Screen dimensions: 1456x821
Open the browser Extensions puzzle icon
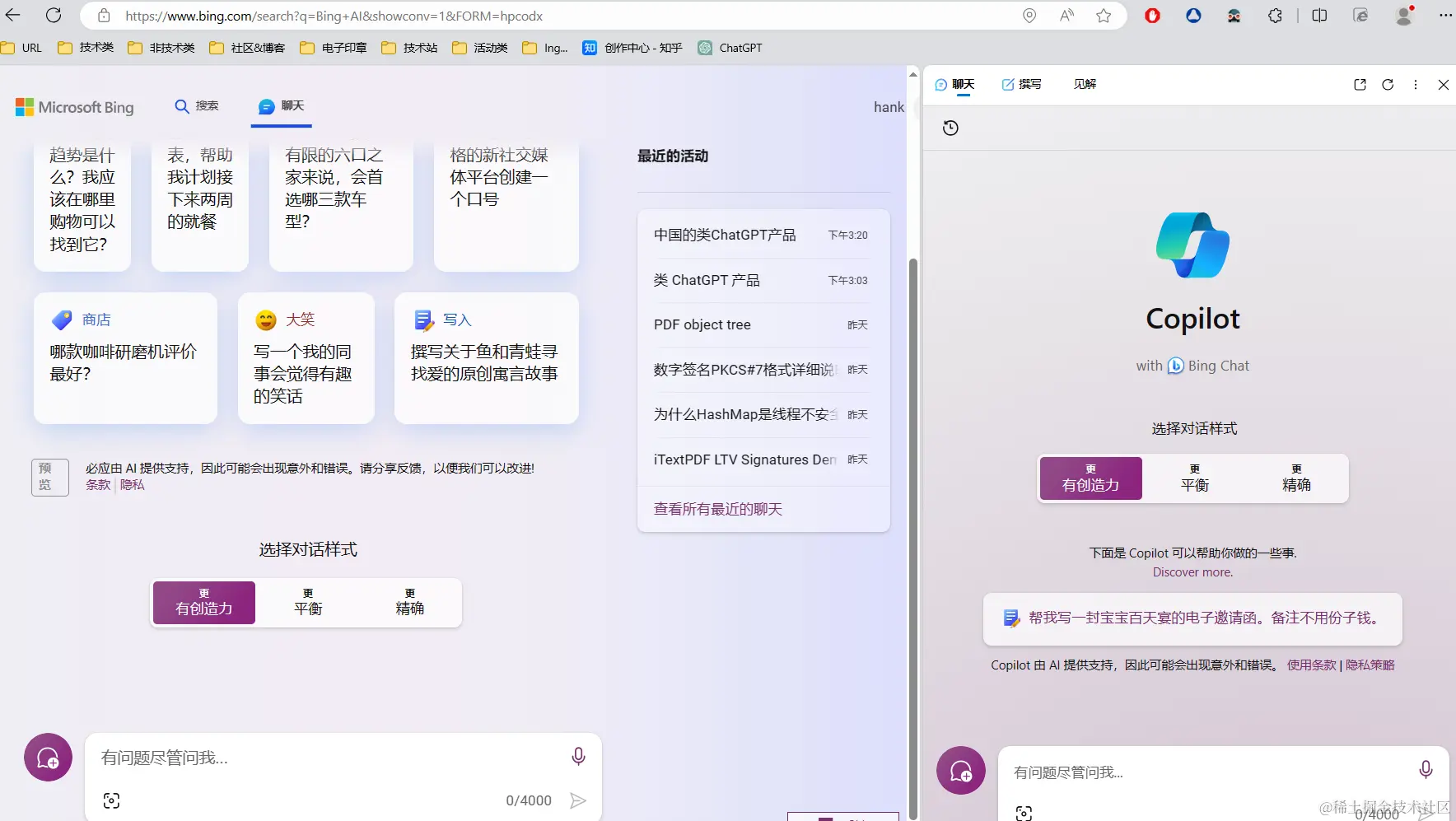tap(1275, 16)
